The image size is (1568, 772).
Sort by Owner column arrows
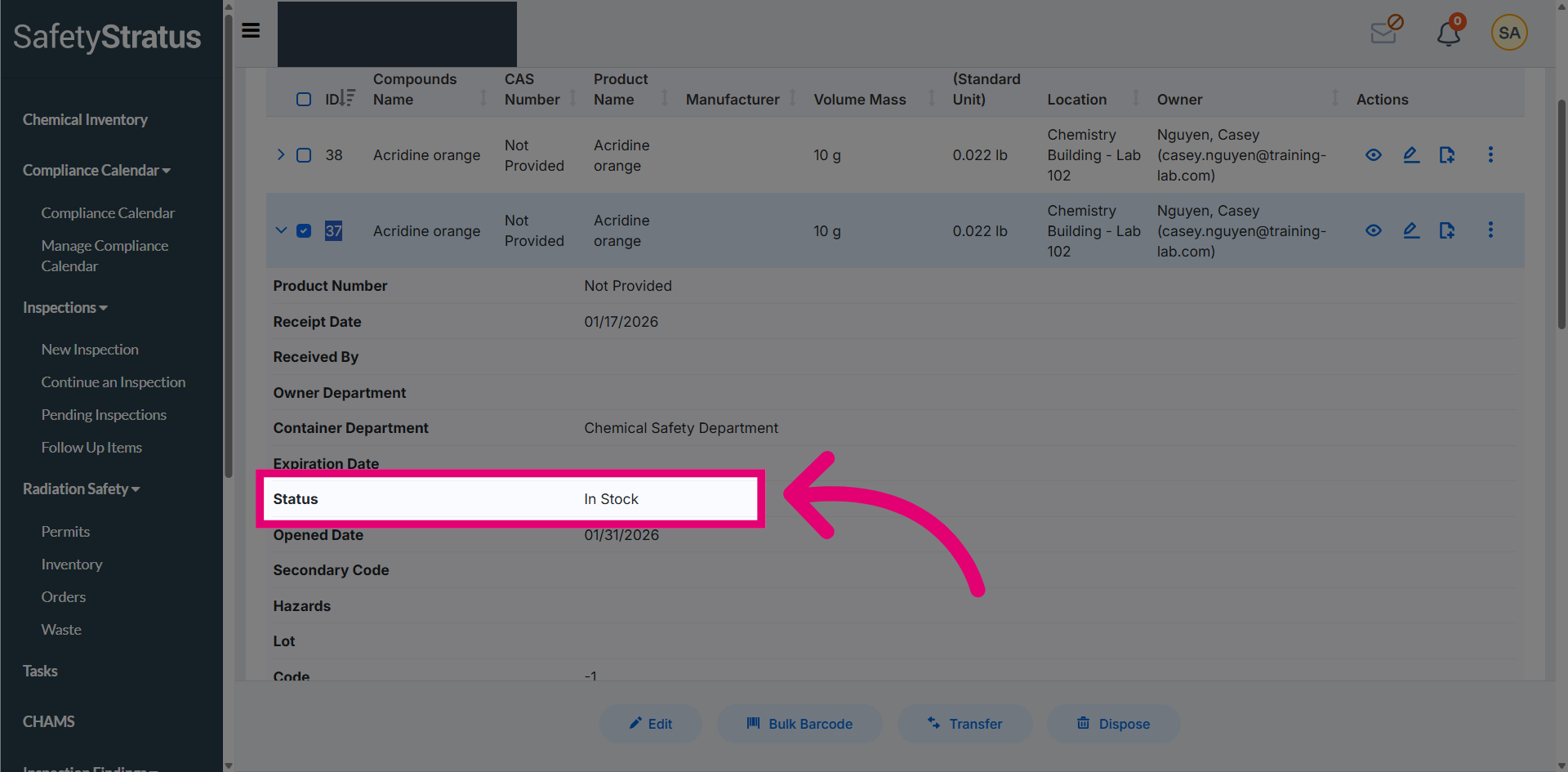(1335, 99)
